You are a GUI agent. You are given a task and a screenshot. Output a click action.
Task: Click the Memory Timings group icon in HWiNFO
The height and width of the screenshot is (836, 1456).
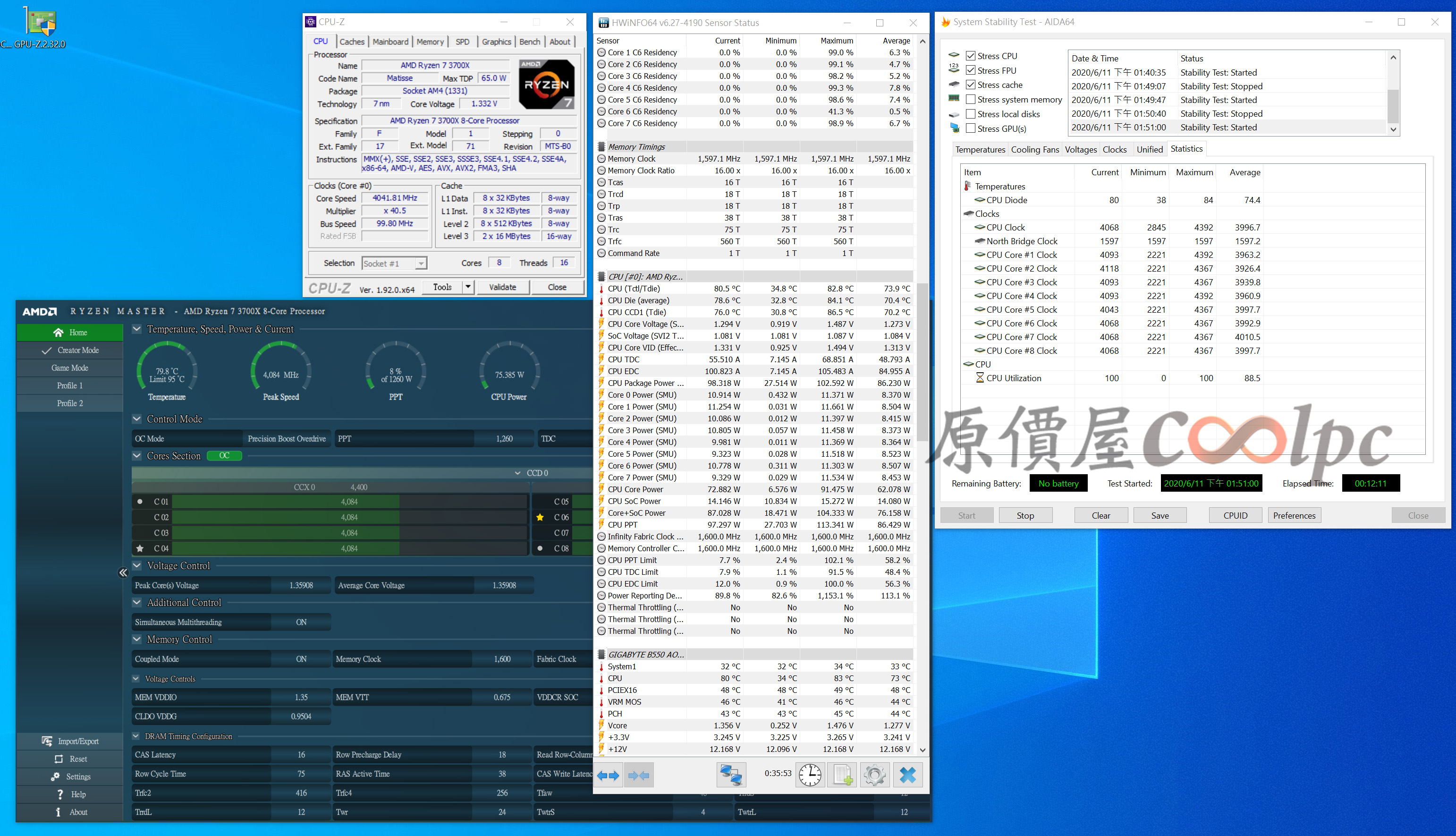[601, 147]
